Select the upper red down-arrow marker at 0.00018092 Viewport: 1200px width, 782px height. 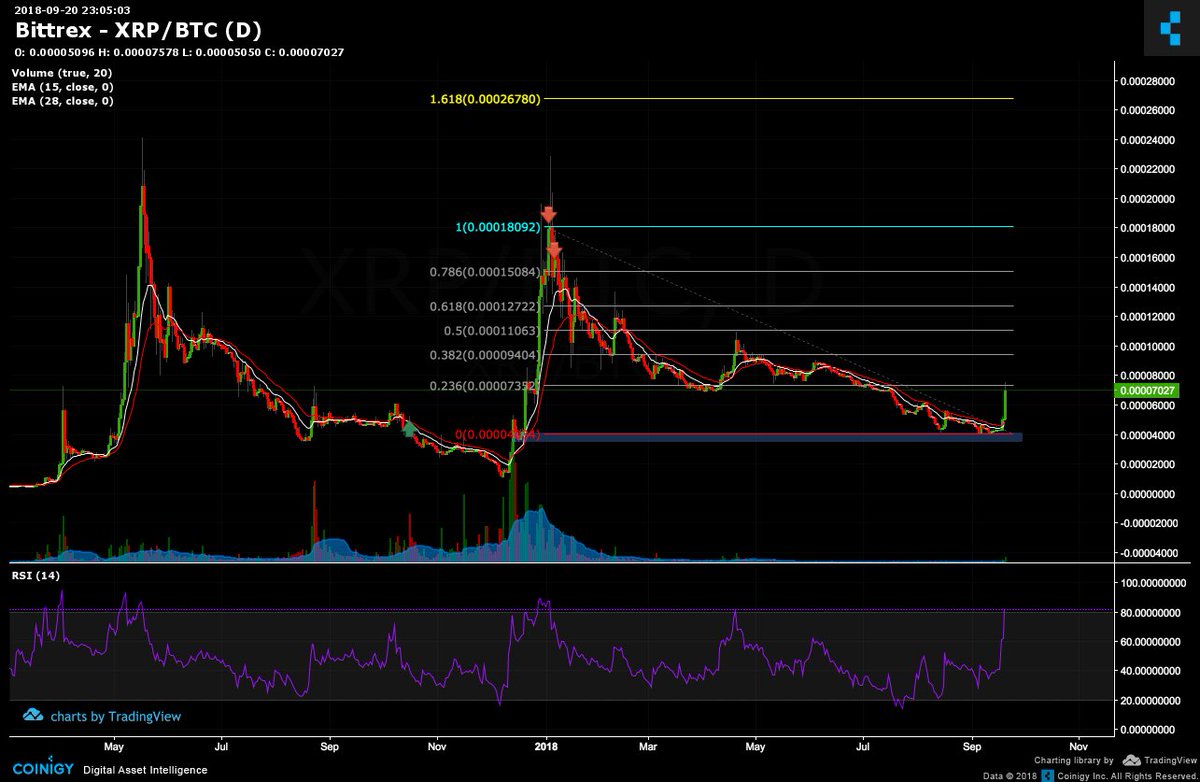click(548, 215)
